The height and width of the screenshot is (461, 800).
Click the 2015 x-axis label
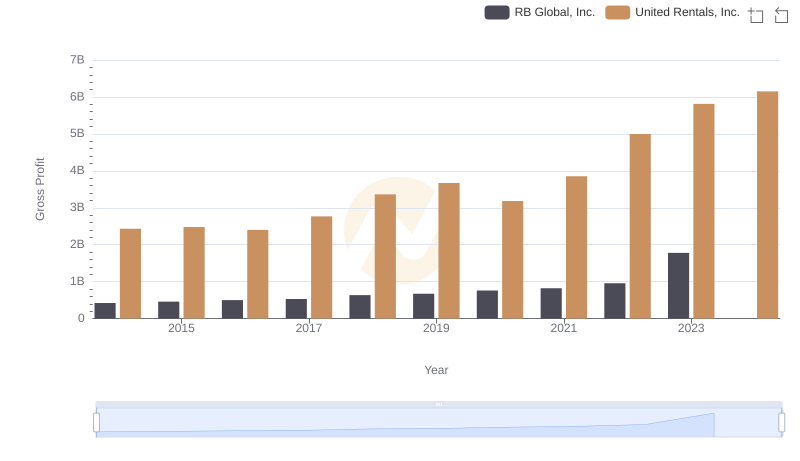tap(181, 328)
